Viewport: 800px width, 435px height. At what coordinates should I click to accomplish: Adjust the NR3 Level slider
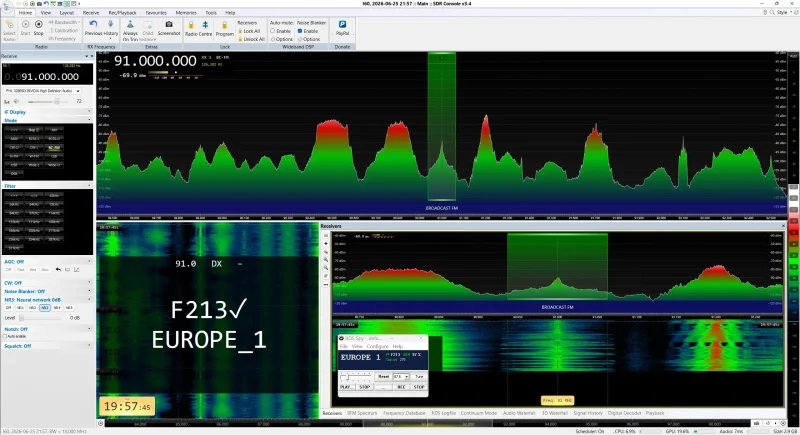[43, 318]
